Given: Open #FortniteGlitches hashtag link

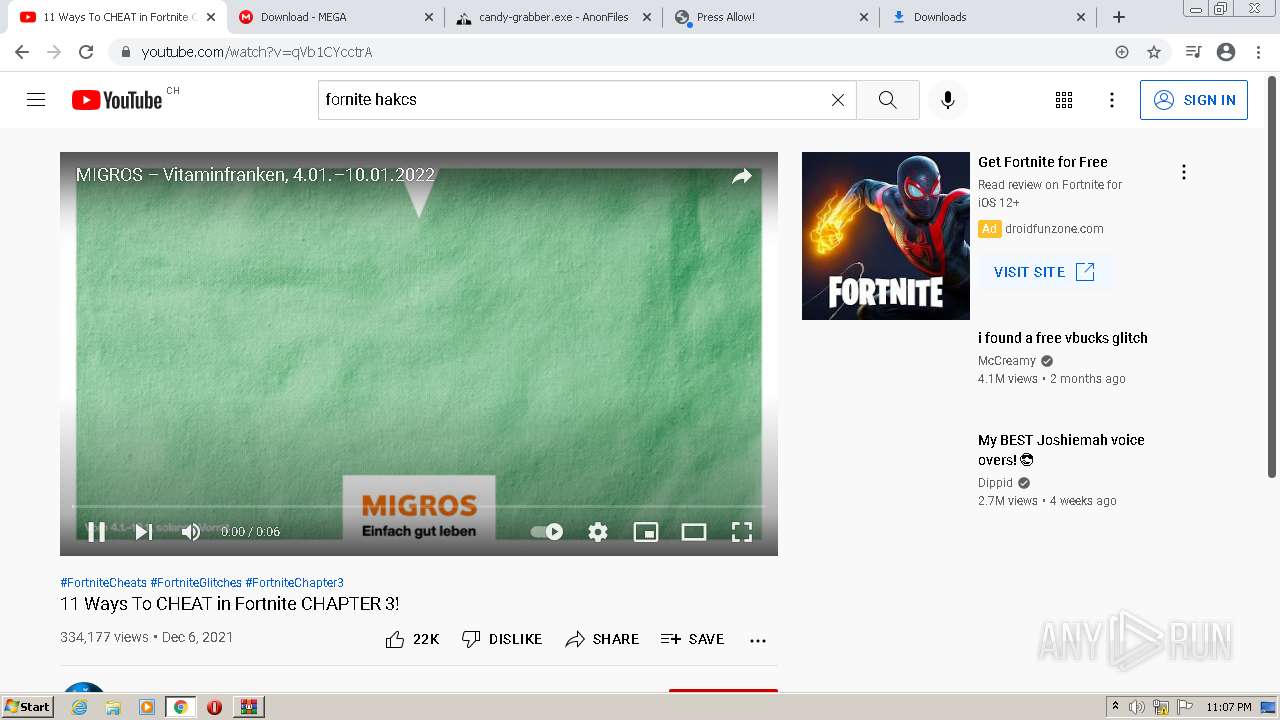Looking at the screenshot, I should click(196, 583).
